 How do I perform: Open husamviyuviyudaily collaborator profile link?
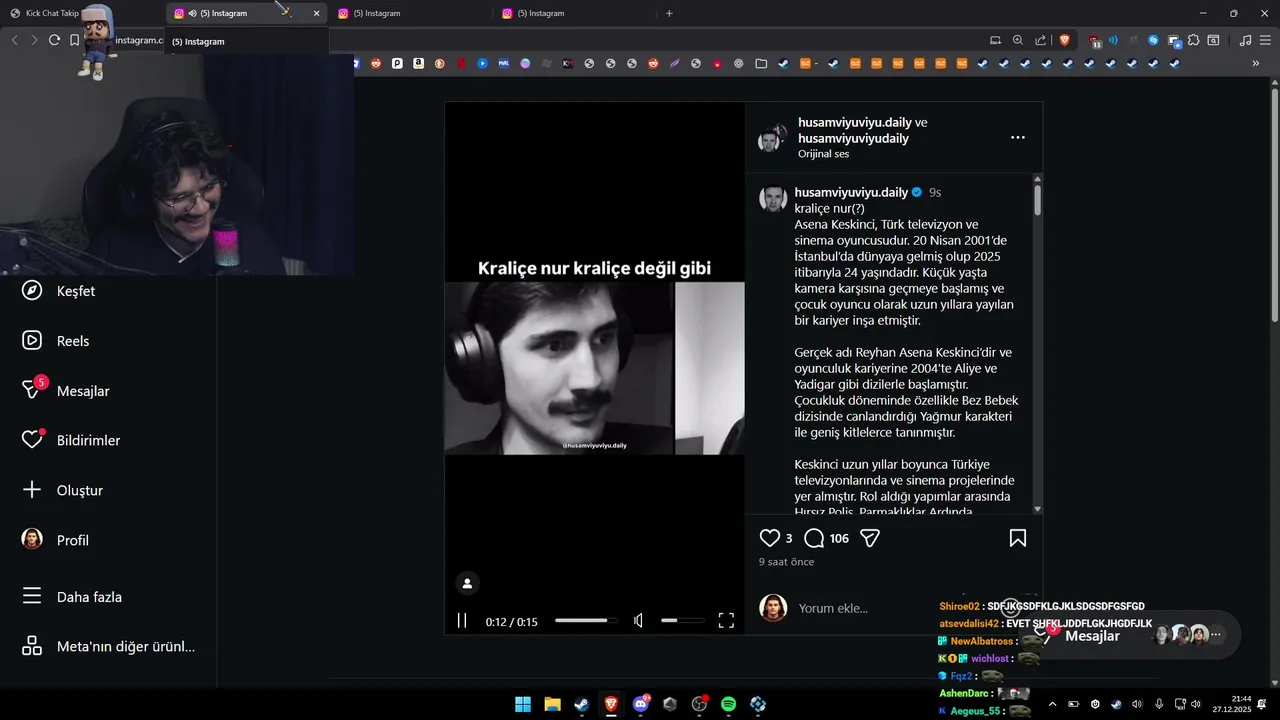(x=853, y=138)
